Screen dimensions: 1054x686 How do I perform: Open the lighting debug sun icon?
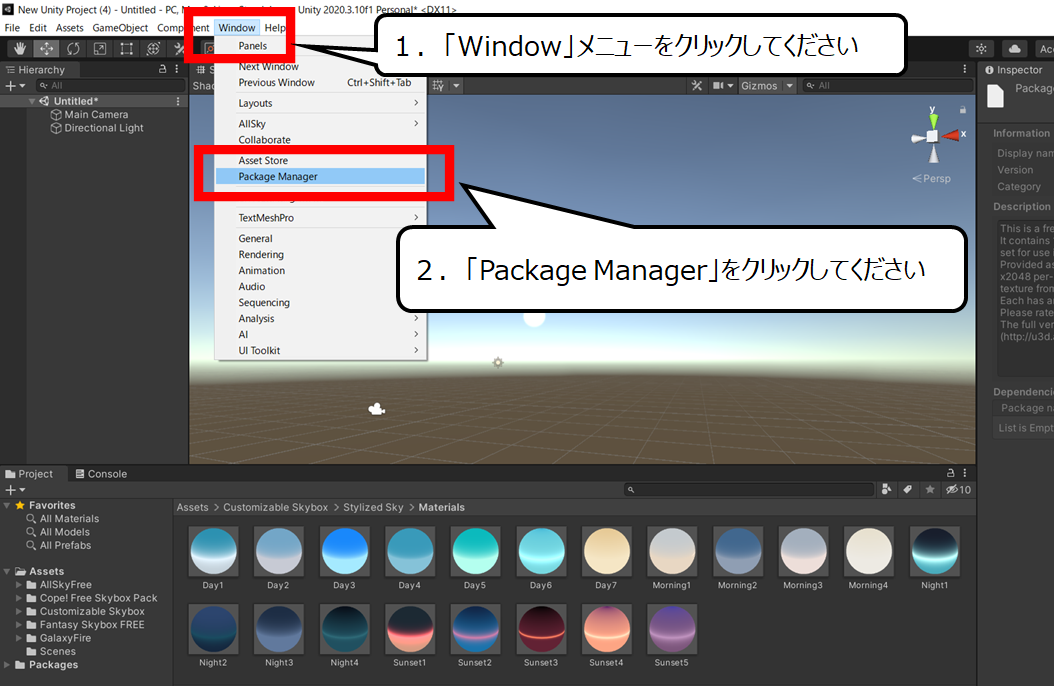(981, 48)
